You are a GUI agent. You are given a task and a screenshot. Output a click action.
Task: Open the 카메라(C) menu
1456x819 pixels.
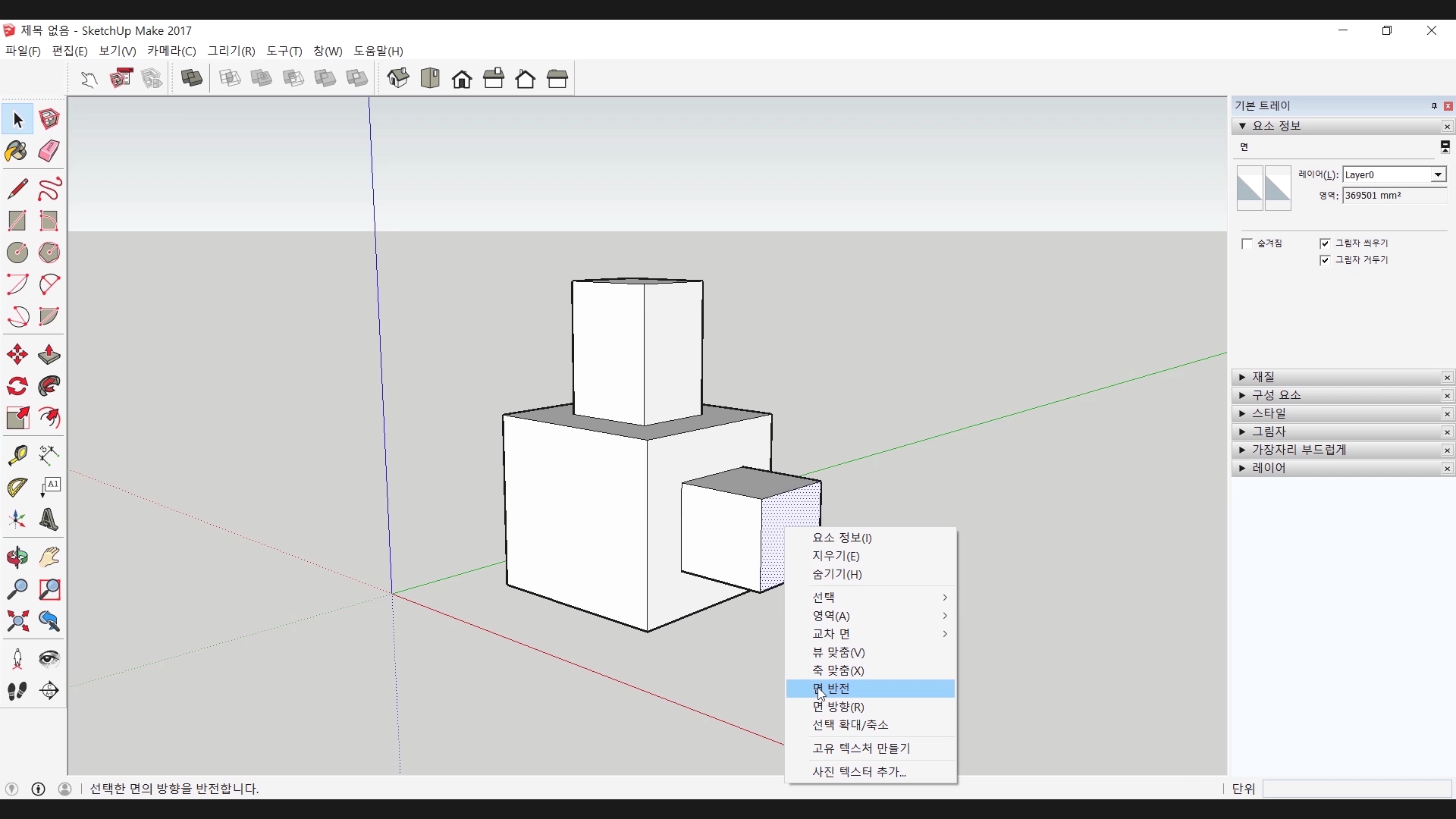click(171, 51)
